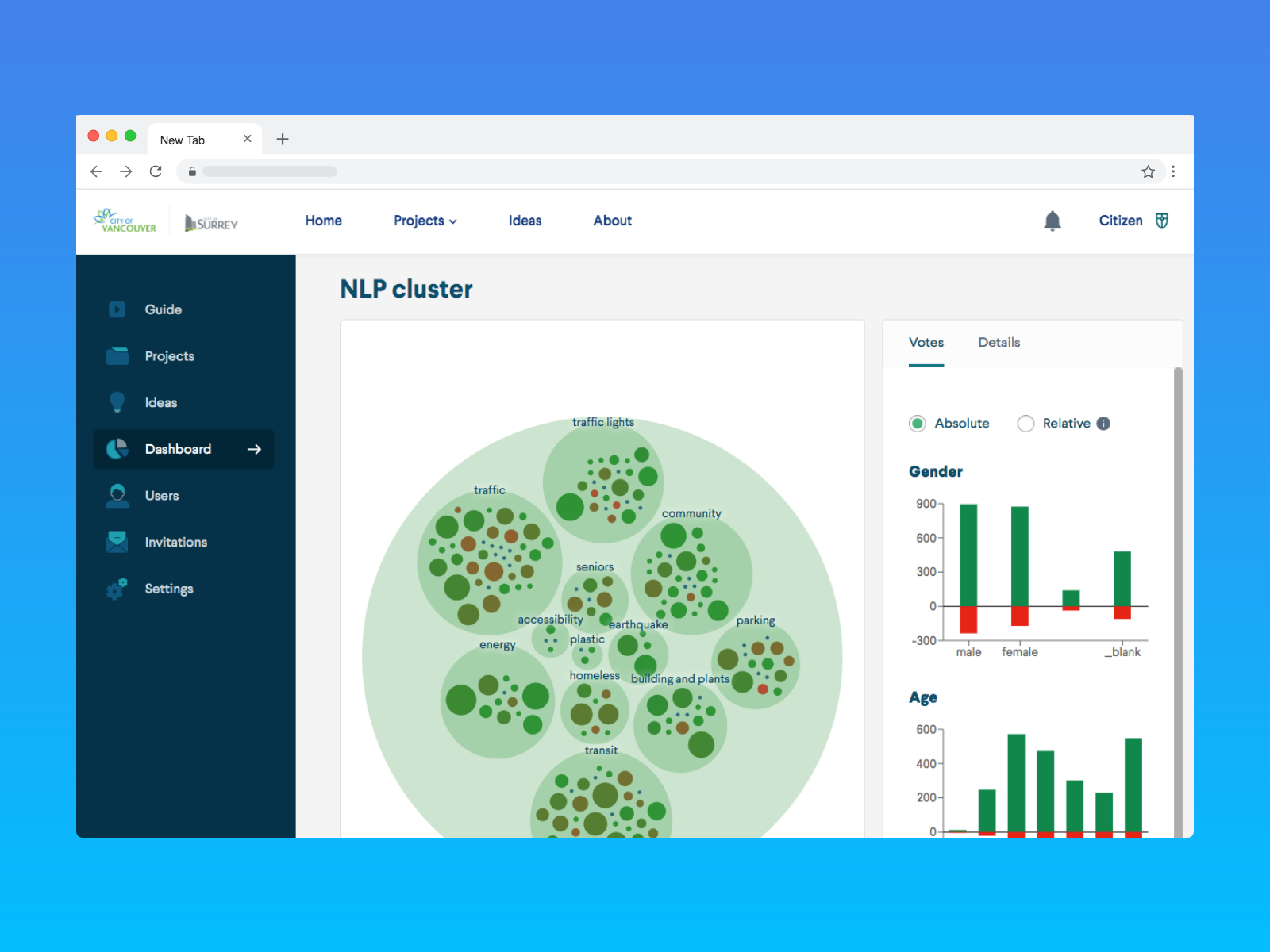Click the Relative info icon
Screen dimensions: 1270x952
tap(1103, 424)
